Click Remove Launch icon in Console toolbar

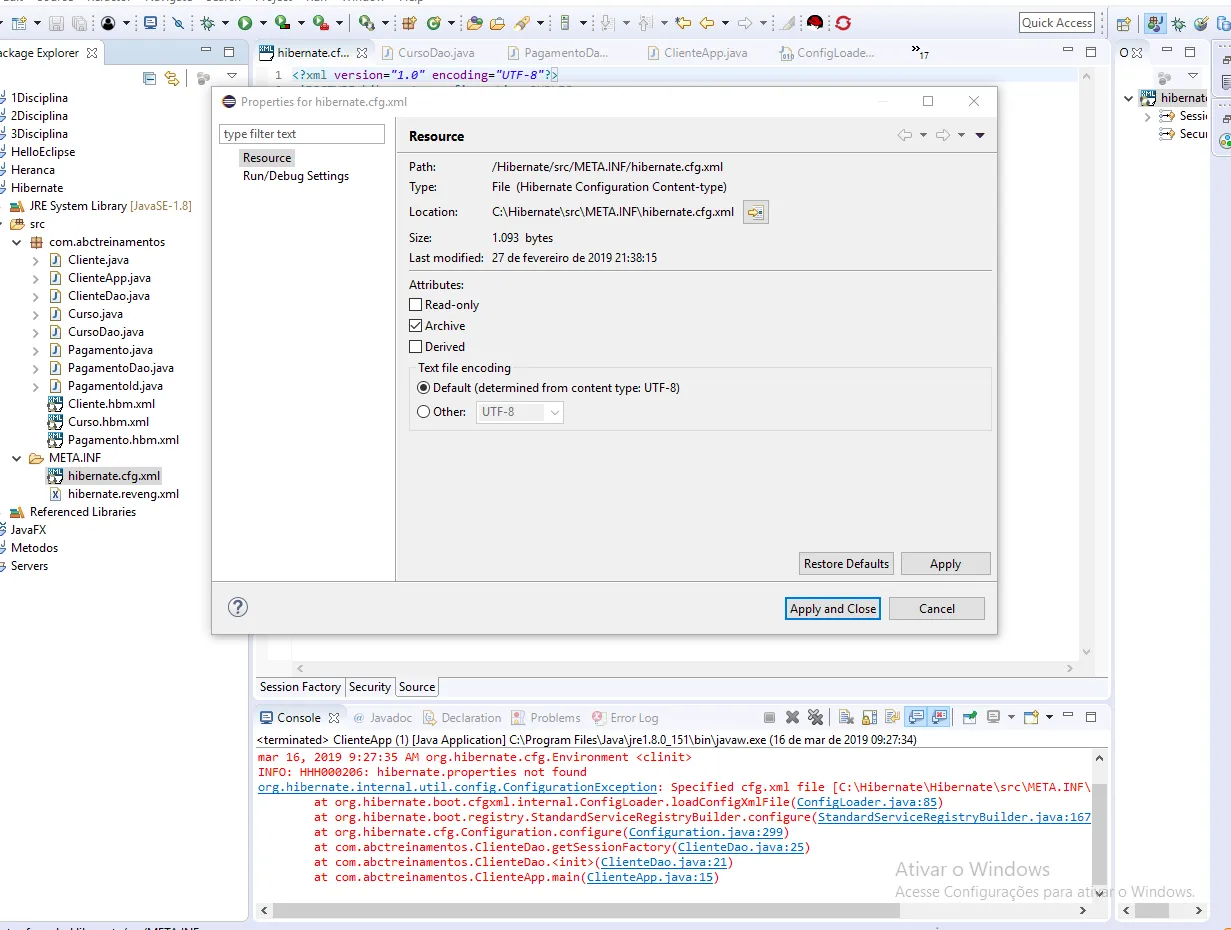tap(792, 717)
